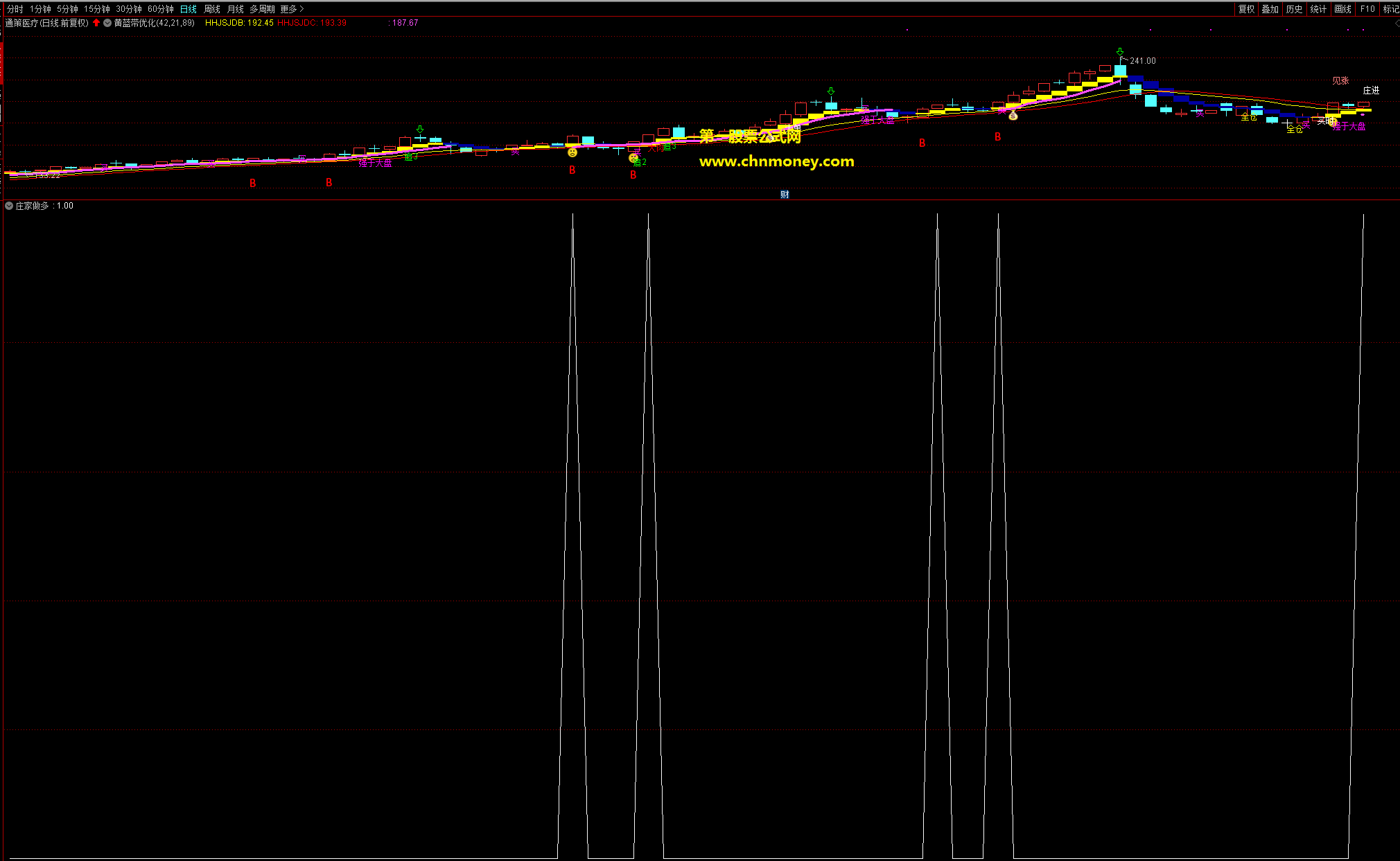
Task: Click the 标记 mark button
Action: [x=1390, y=9]
